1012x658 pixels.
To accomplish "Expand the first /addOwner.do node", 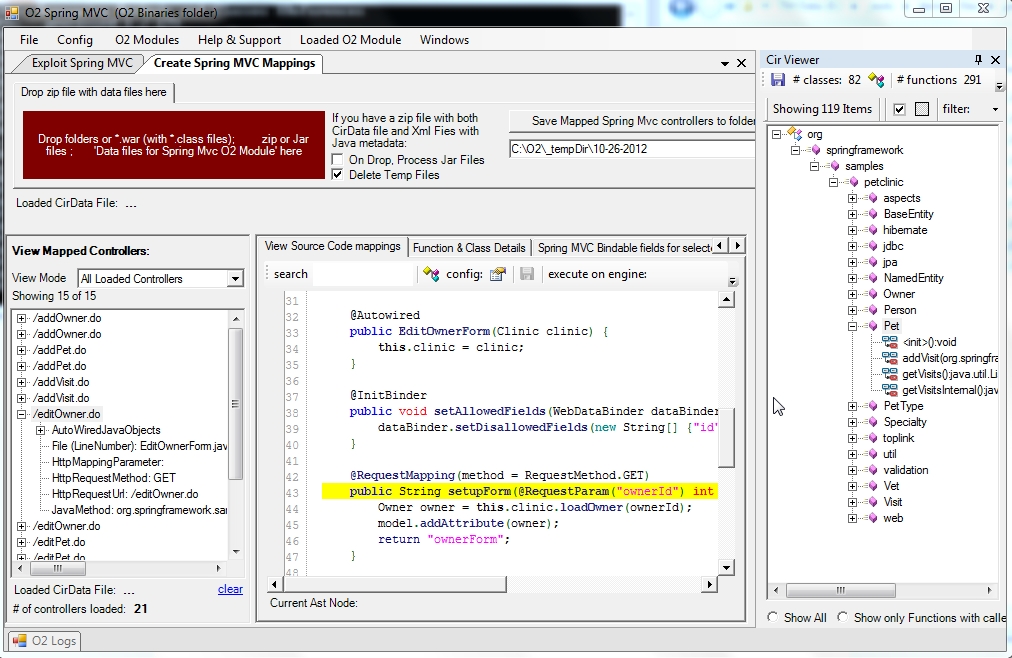I will pyautogui.click(x=22, y=318).
